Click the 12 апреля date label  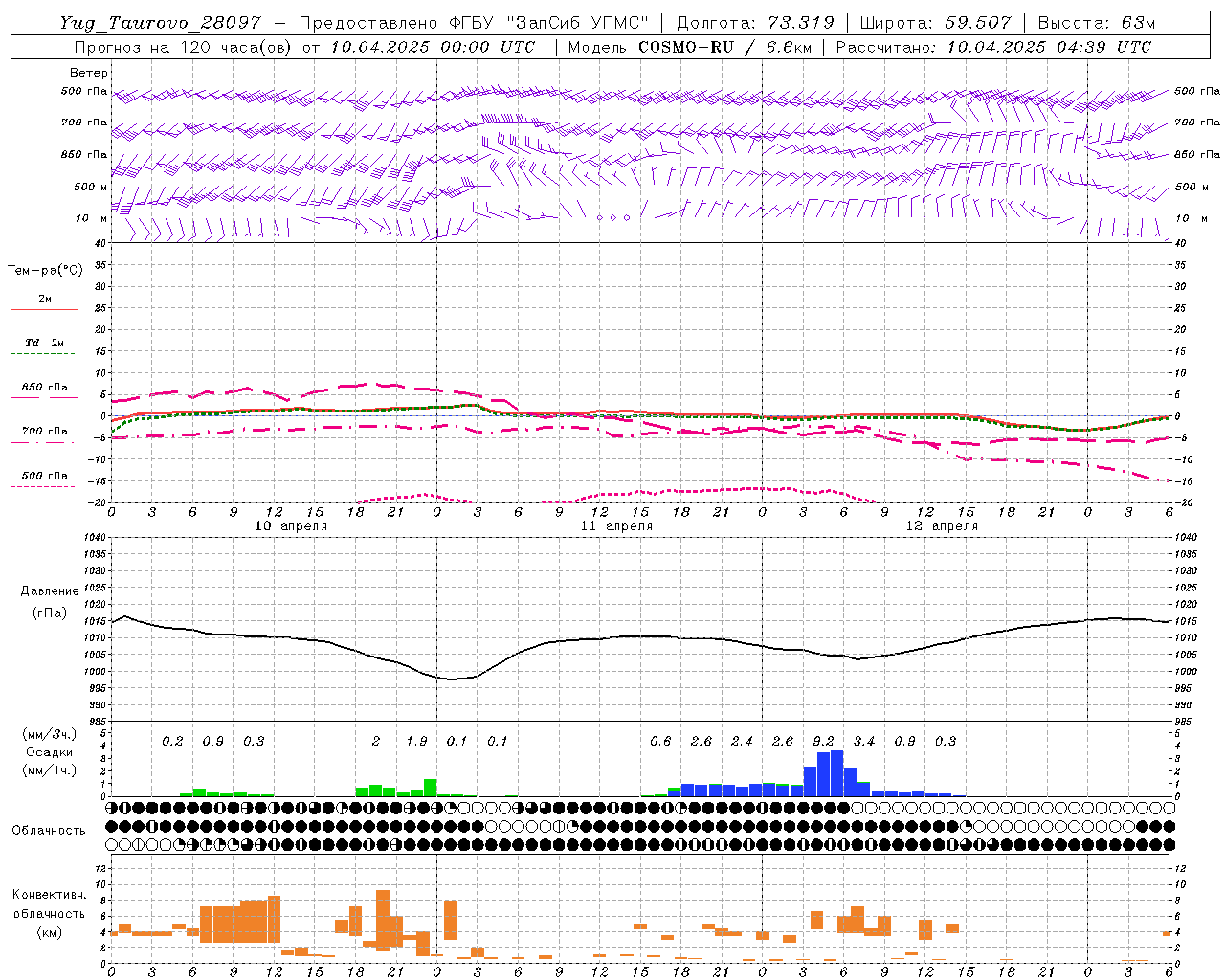pyautogui.click(x=942, y=526)
